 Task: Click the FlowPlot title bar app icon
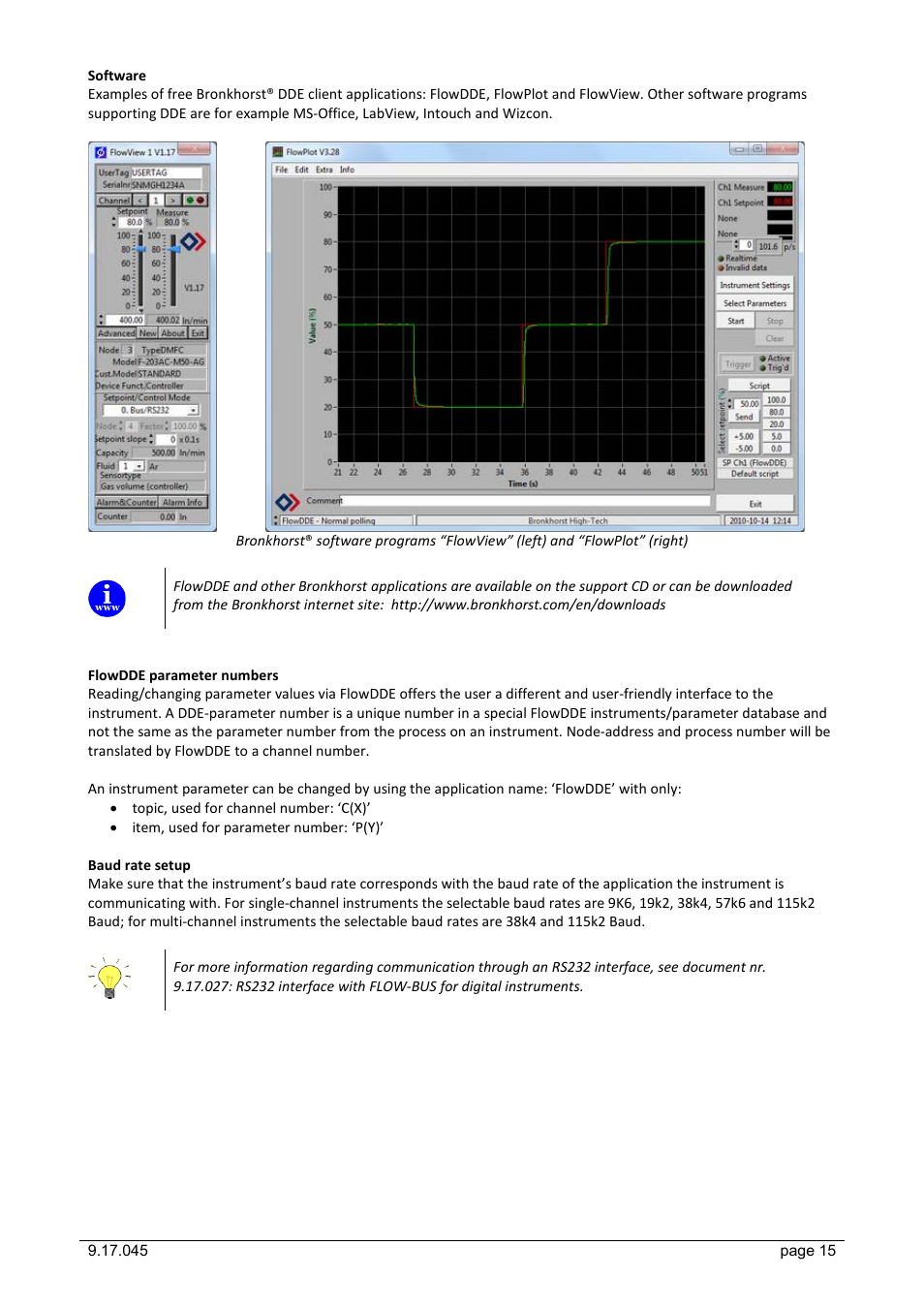coord(278,152)
